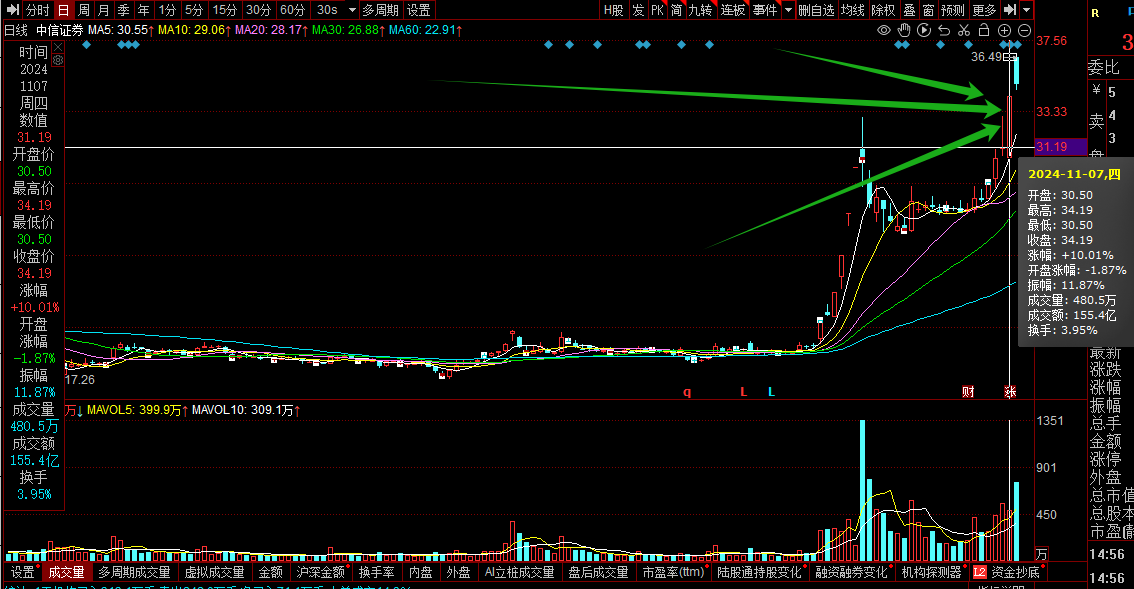This screenshot has width=1134, height=589.
Task: Toggle the 连板 indicator
Action: tap(733, 10)
